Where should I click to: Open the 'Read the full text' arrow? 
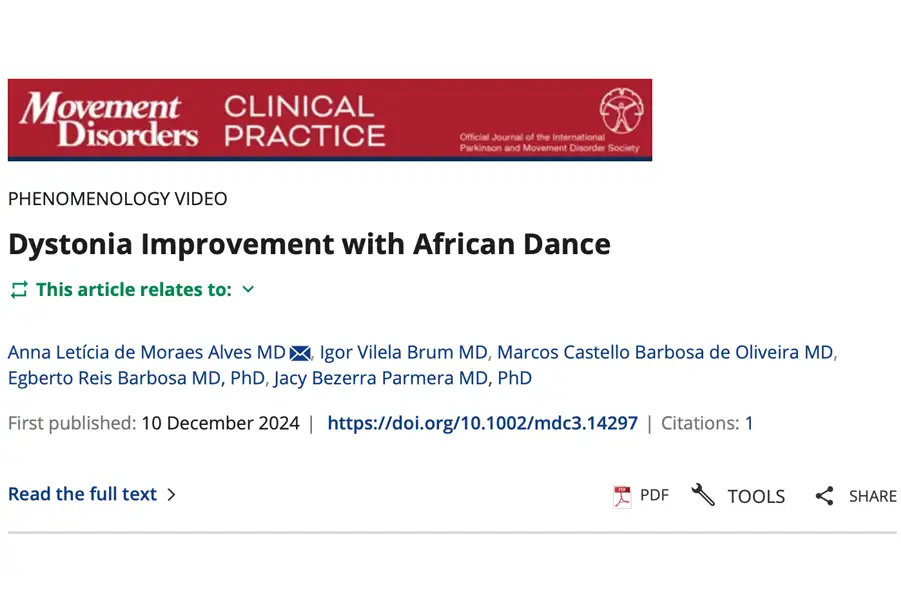coord(171,494)
